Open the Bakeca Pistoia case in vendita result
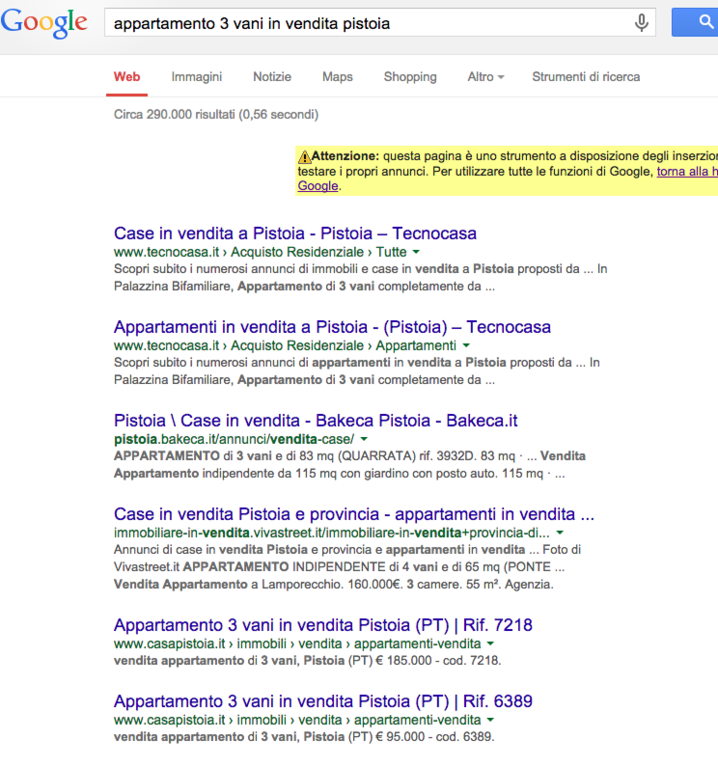This screenshot has width=718, height=767. pos(315,421)
